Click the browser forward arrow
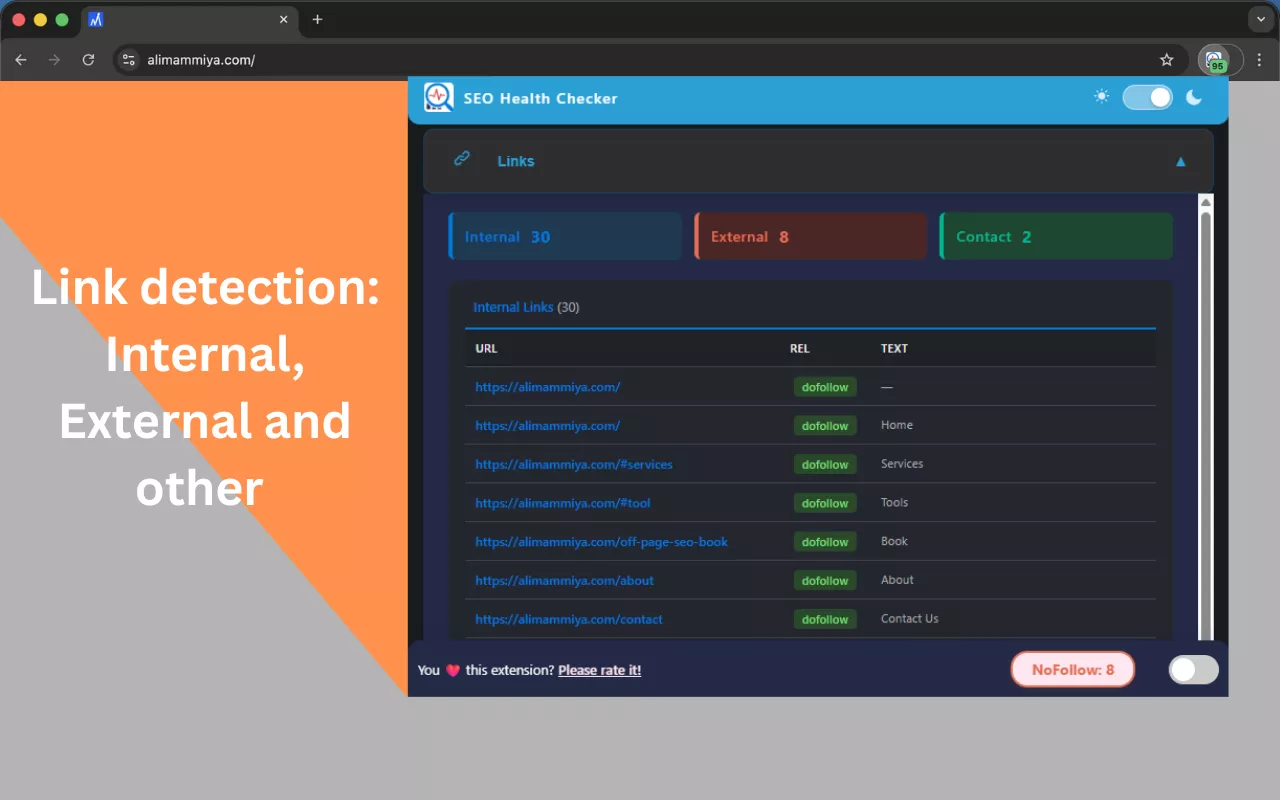 pos(54,60)
